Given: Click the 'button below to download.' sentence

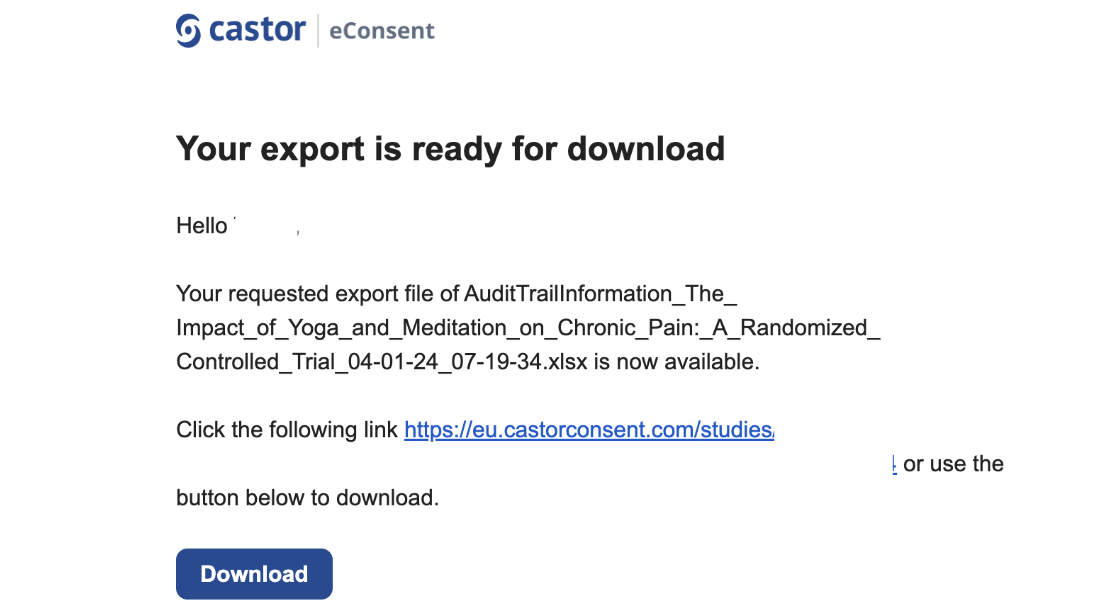Looking at the screenshot, I should 308,497.
